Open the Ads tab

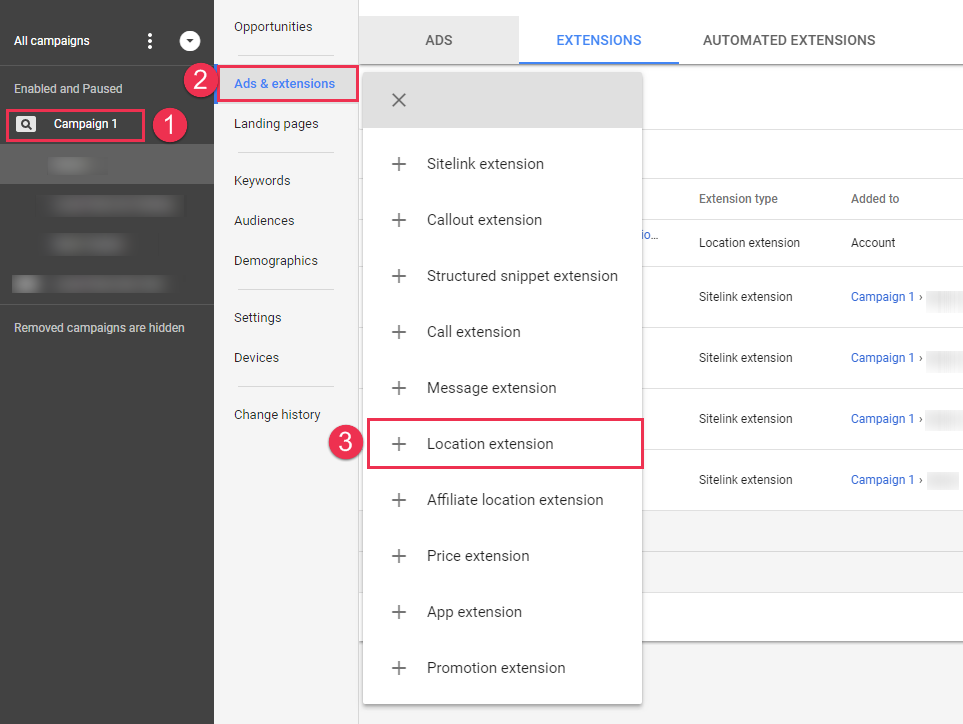(438, 41)
